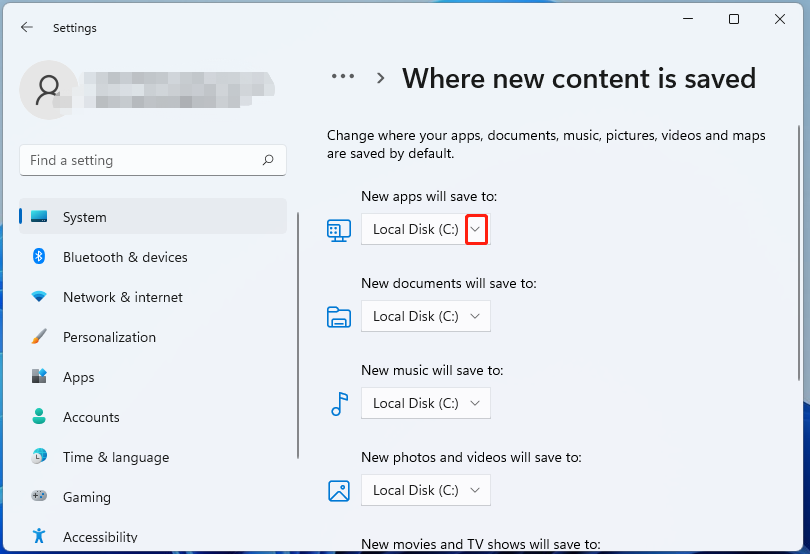Open Time & language settings
810x554 pixels.
point(153,457)
